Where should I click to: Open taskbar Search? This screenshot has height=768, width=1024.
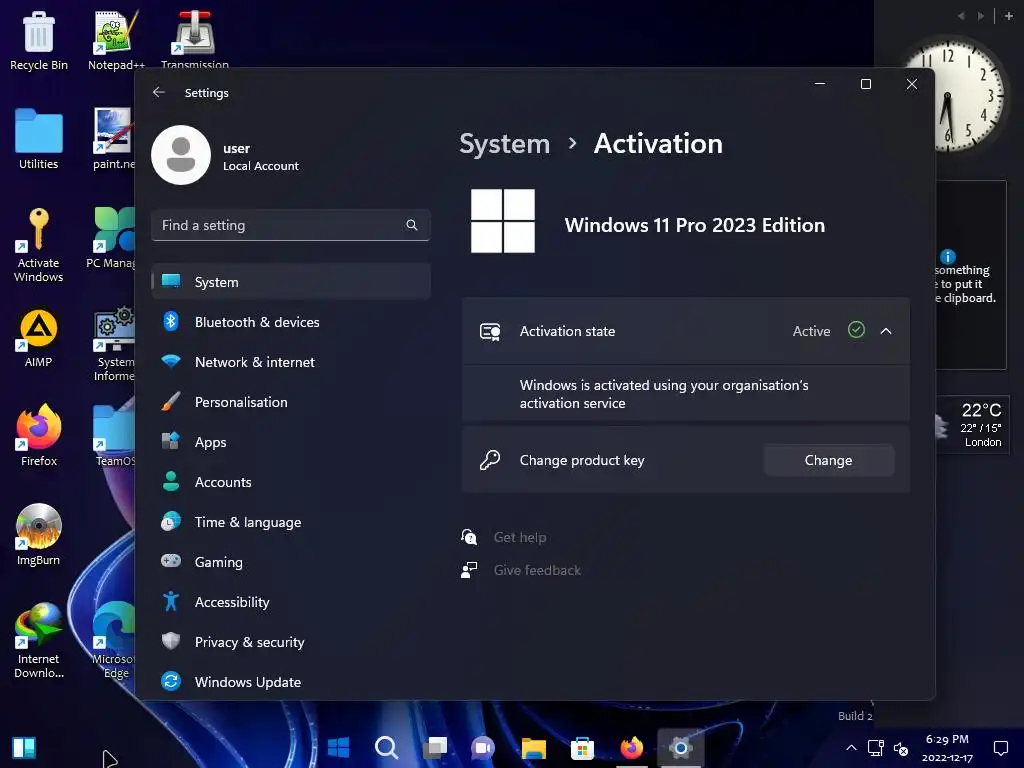pos(387,748)
